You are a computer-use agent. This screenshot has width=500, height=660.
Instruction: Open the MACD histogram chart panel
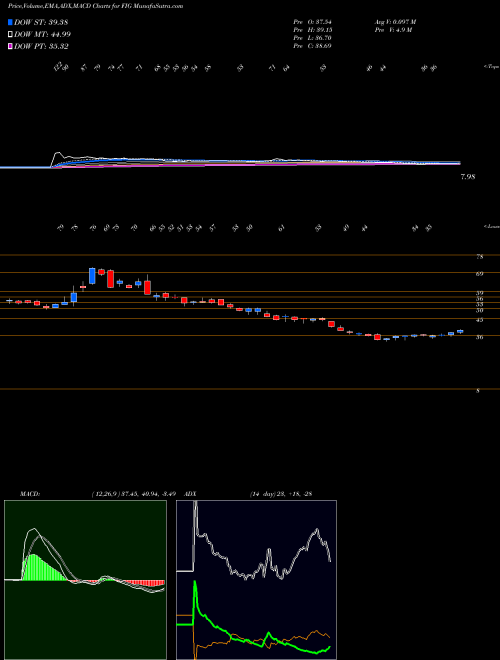click(85, 580)
